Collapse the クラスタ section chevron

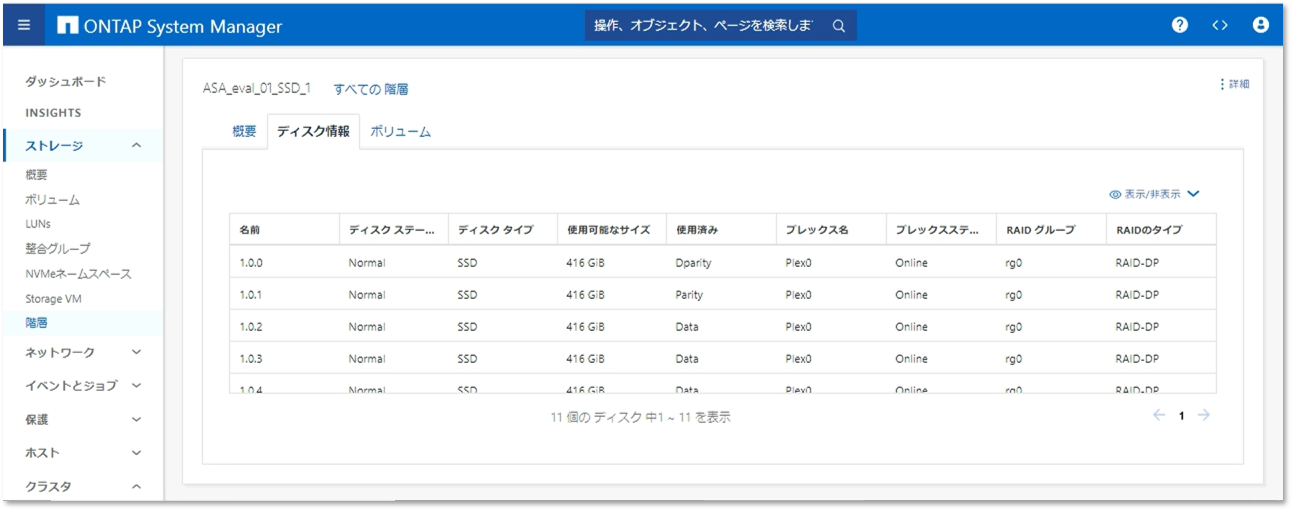point(137,486)
